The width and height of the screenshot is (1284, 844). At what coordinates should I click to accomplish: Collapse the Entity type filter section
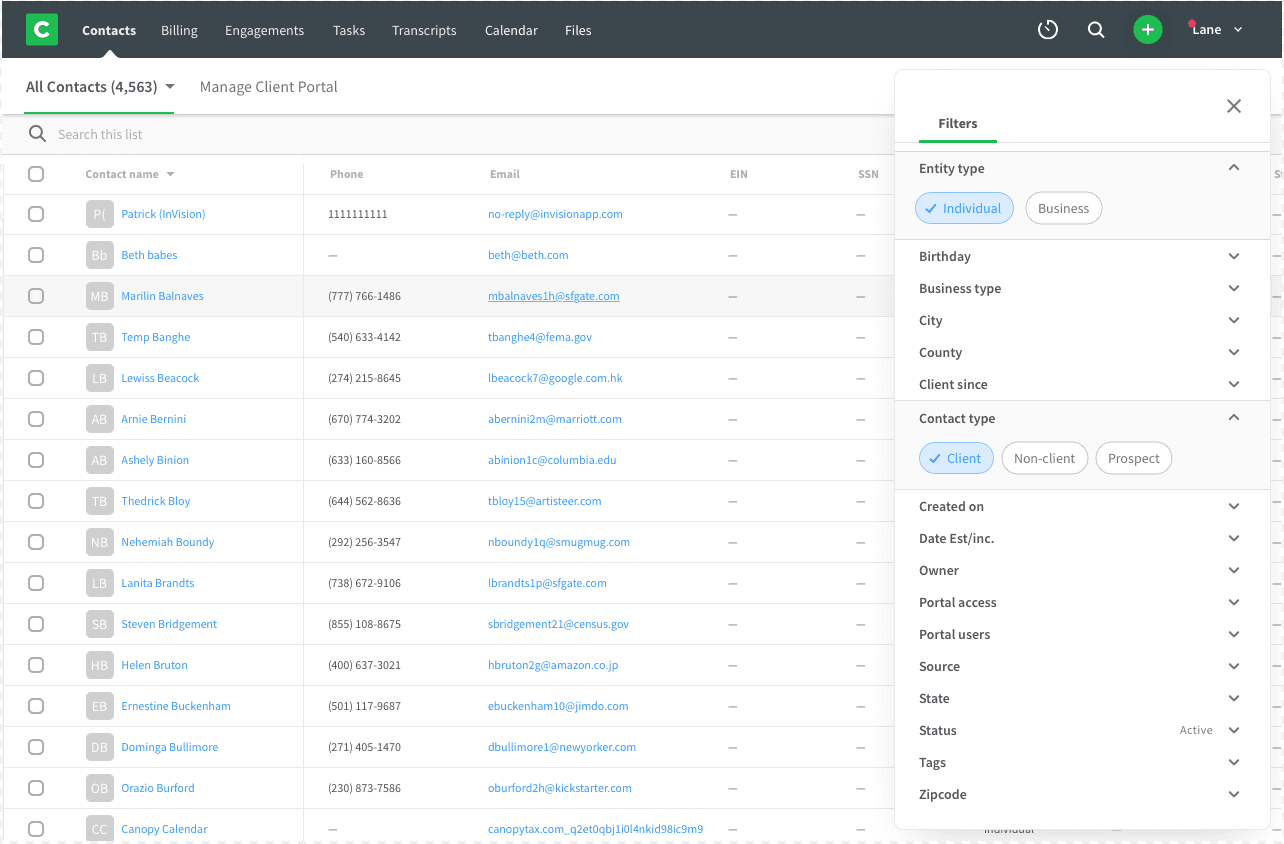[1234, 168]
